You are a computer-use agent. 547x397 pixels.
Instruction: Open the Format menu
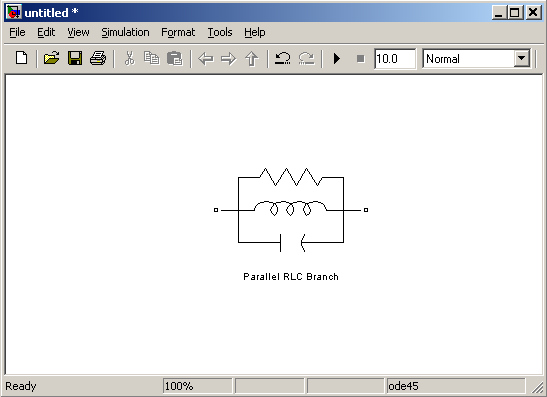pyautogui.click(x=178, y=32)
